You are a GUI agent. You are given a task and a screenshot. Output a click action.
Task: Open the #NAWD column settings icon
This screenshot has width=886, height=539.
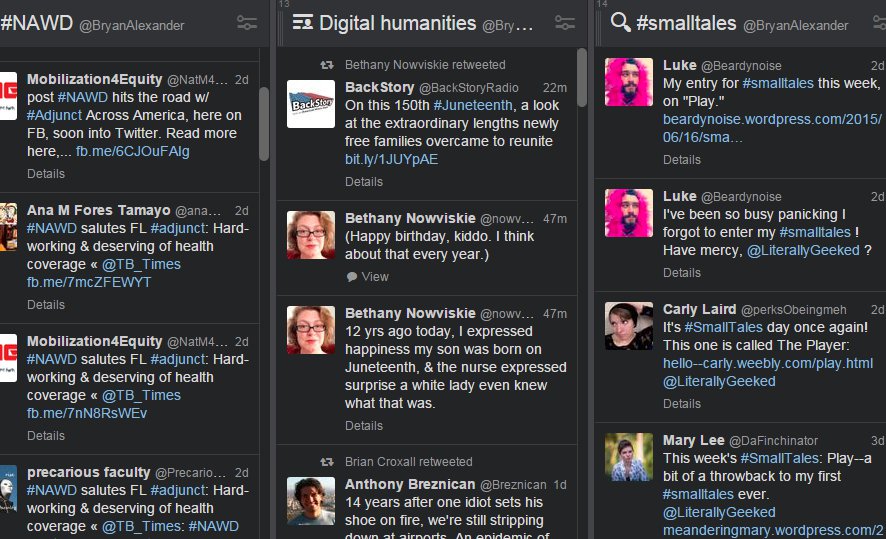click(246, 23)
